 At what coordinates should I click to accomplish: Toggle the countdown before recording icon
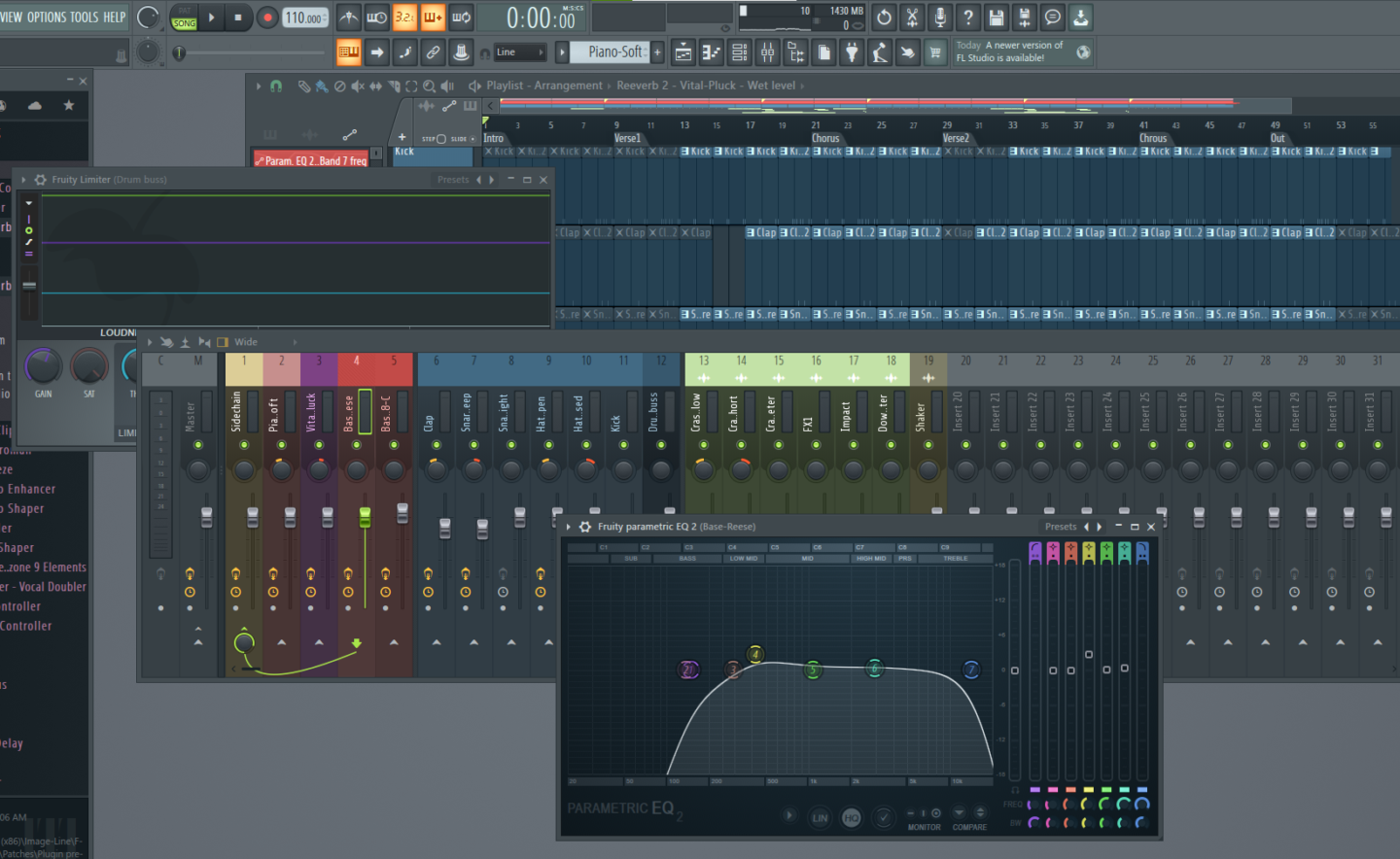pyautogui.click(x=405, y=17)
